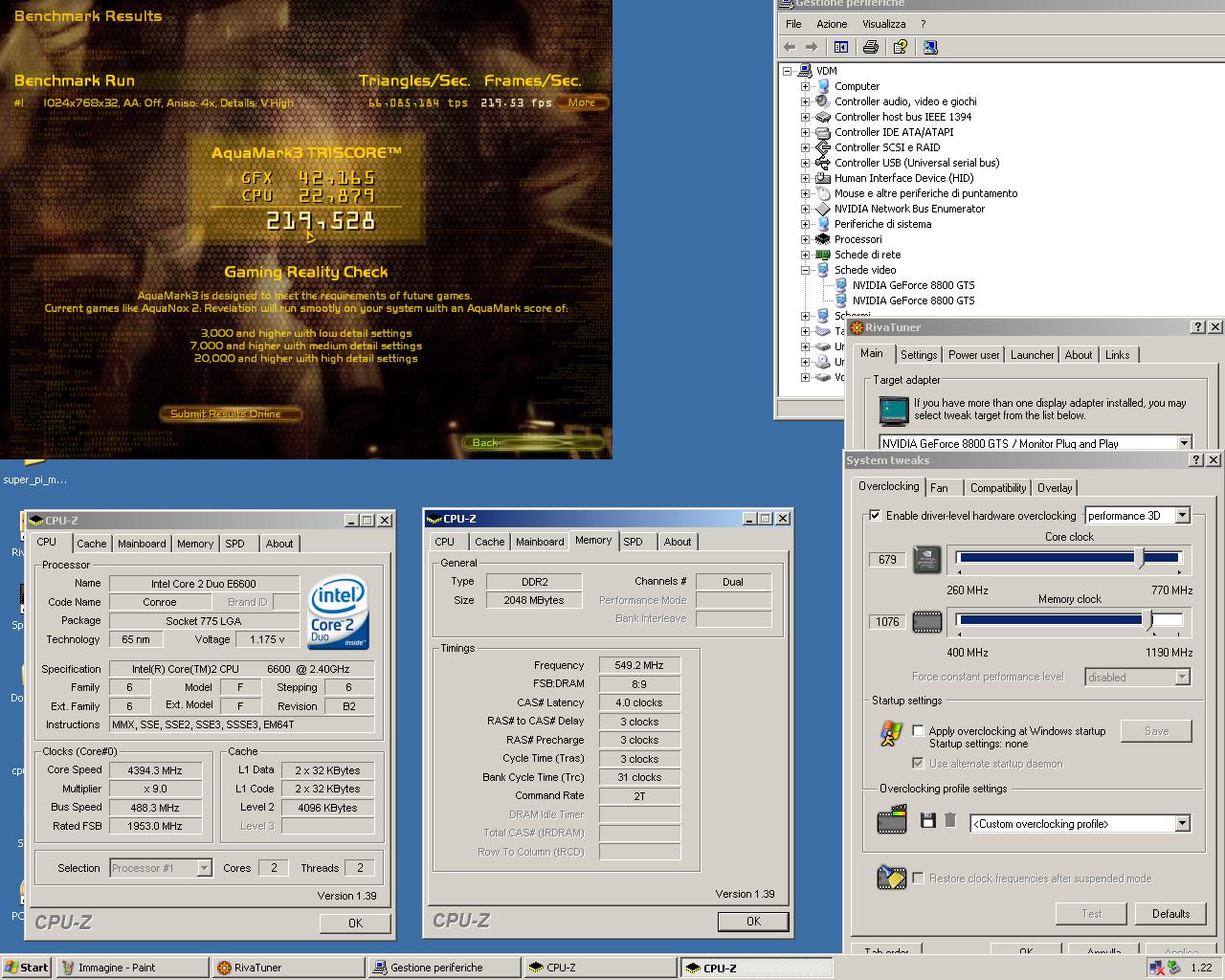Image resolution: width=1225 pixels, height=980 pixels.
Task: Expand the Controller IDE ATA/ATAPI node
Action: (805, 132)
